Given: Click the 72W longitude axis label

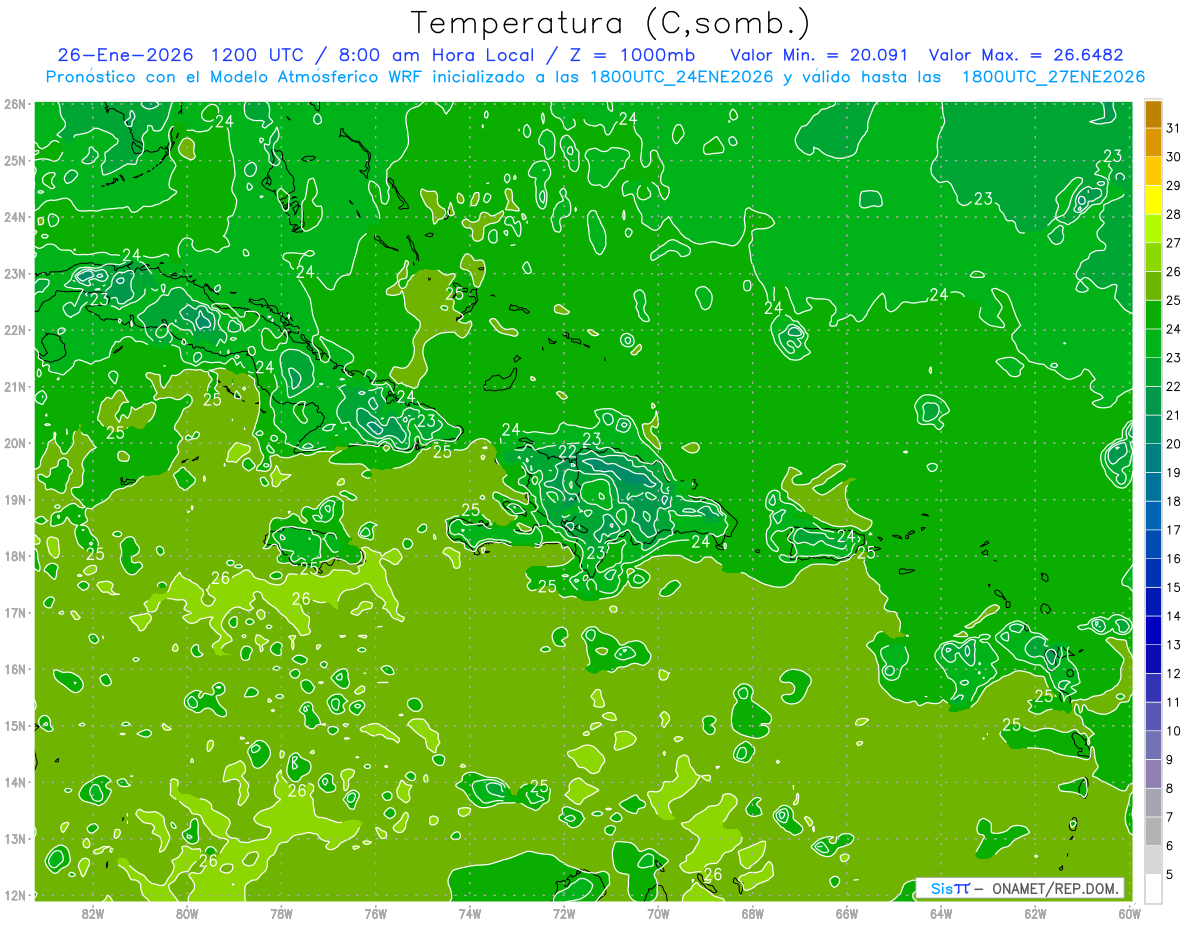Looking at the screenshot, I should point(564,914).
